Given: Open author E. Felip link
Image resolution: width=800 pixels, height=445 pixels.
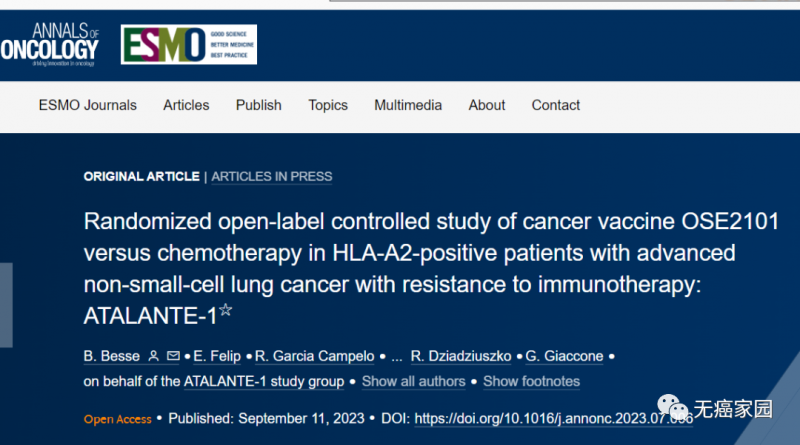Looking at the screenshot, I should click(x=216, y=356).
